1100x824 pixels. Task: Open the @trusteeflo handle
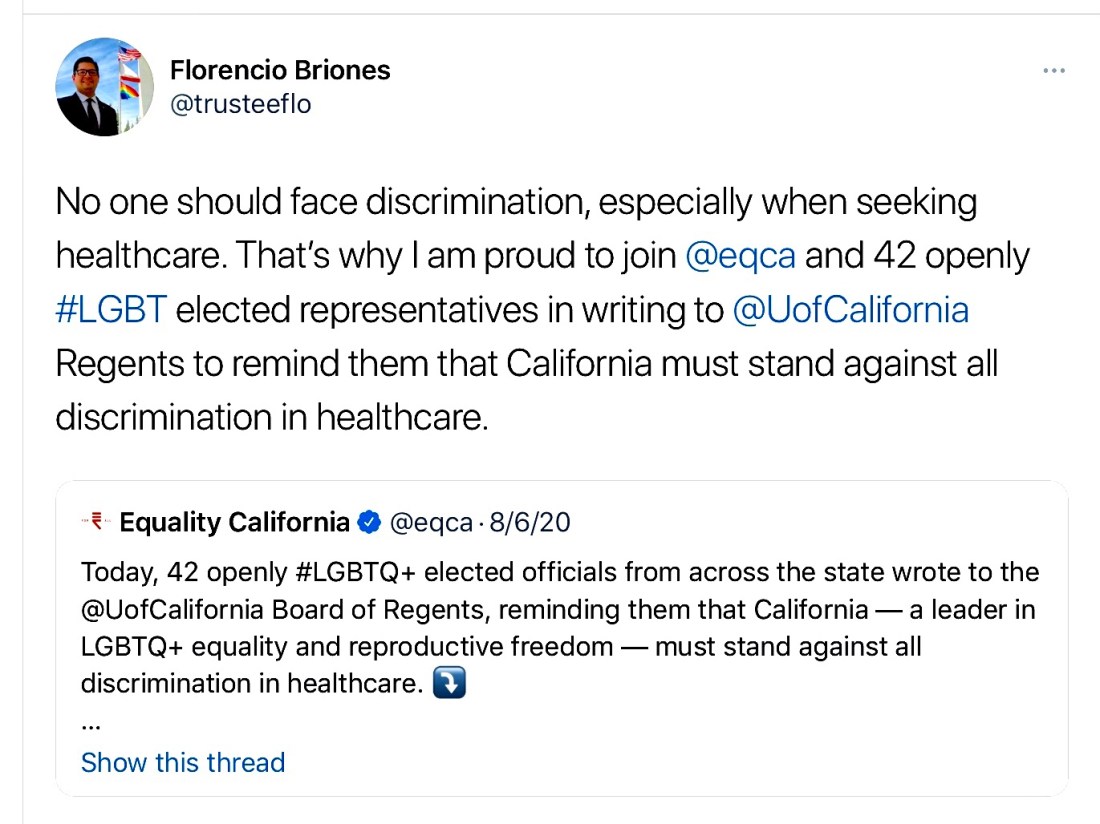[240, 104]
